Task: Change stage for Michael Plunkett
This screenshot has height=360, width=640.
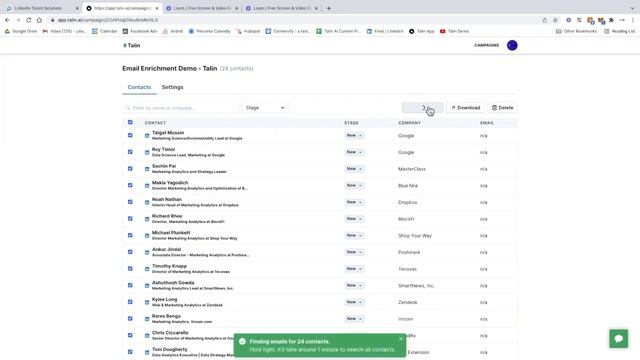Action: pos(354,236)
